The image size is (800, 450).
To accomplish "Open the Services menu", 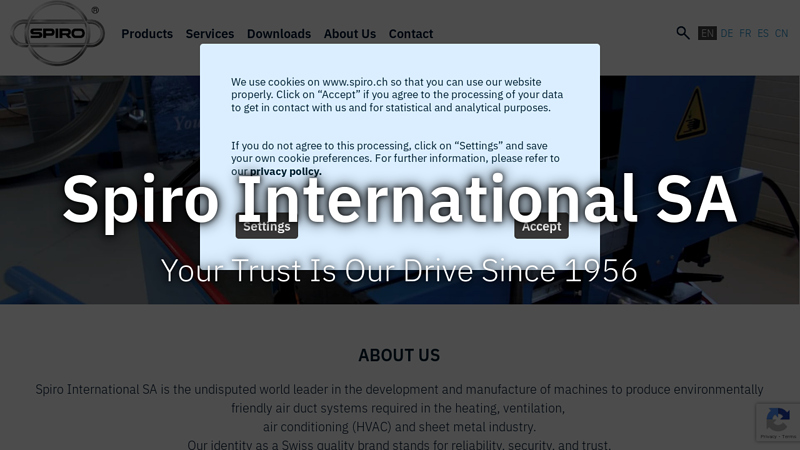I will click(x=210, y=34).
